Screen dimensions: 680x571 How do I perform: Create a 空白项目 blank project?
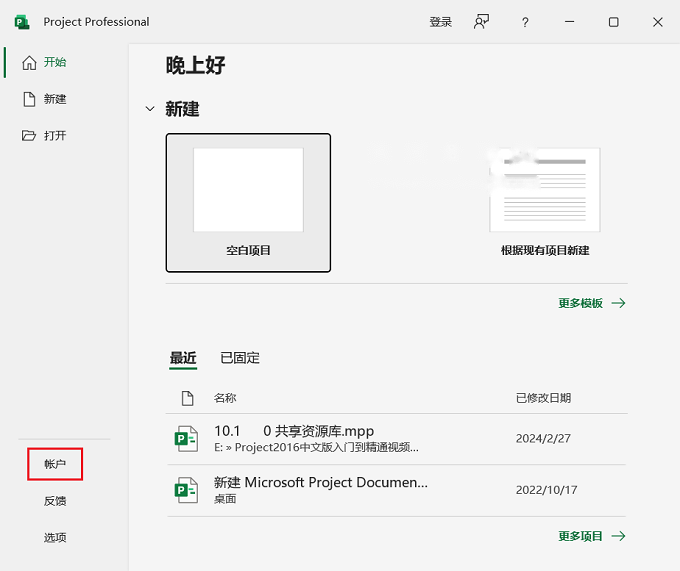pos(248,202)
